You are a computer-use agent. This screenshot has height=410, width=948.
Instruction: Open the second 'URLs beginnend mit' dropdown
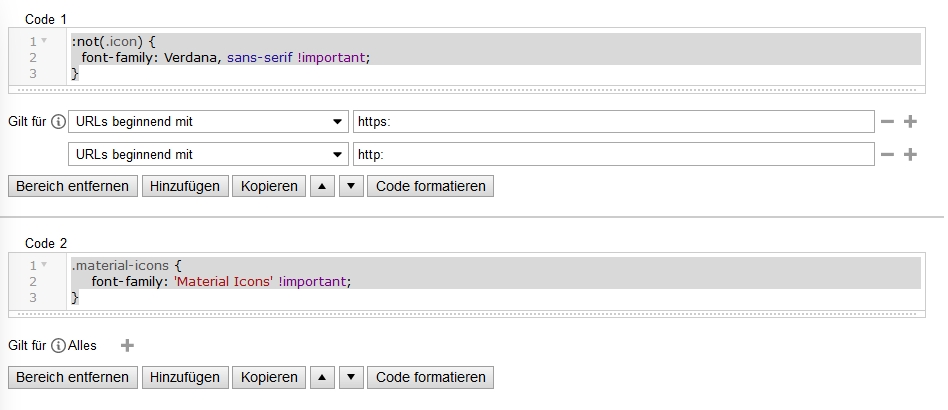(x=207, y=155)
